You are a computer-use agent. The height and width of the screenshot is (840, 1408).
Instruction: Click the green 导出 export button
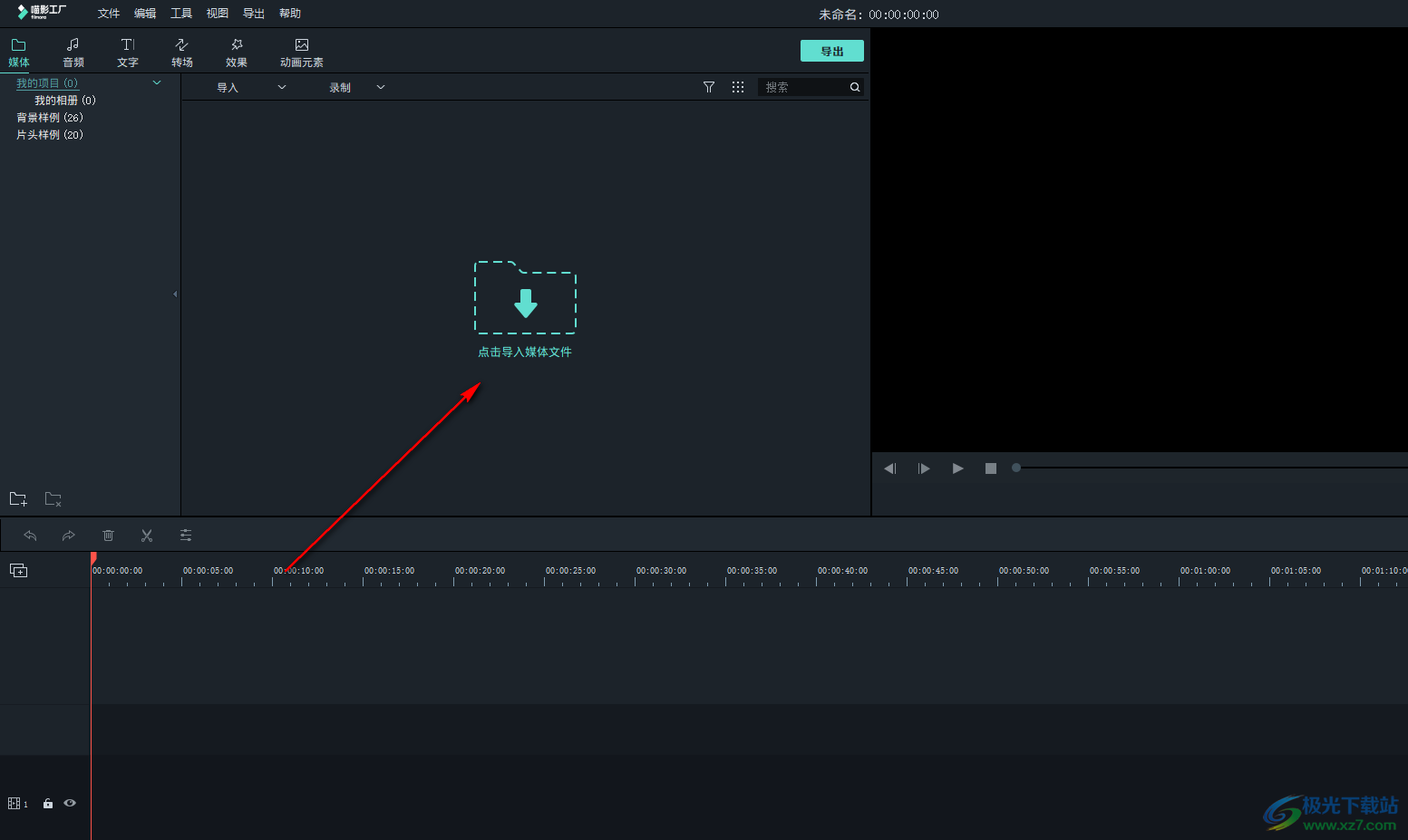coord(832,51)
